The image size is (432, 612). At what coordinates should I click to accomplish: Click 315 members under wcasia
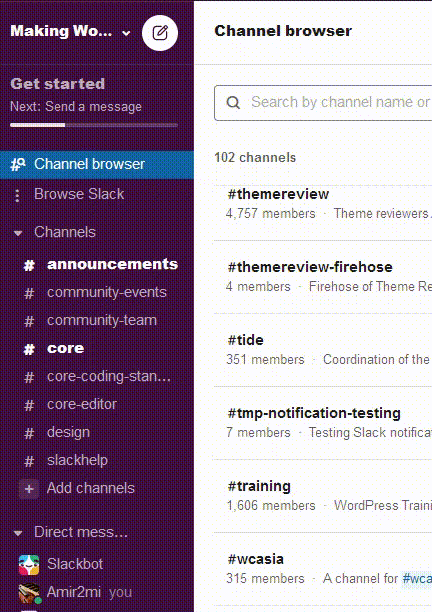click(265, 579)
